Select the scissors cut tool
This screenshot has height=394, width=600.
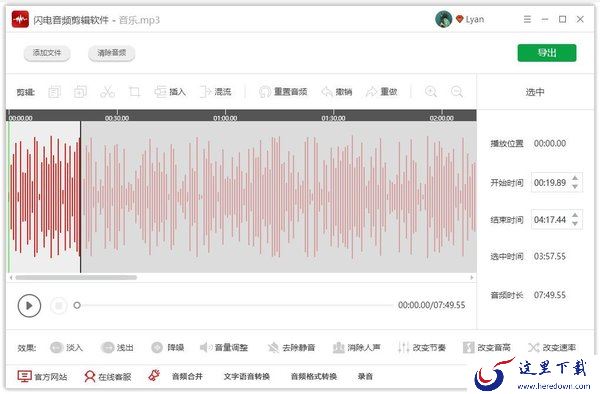point(107,92)
